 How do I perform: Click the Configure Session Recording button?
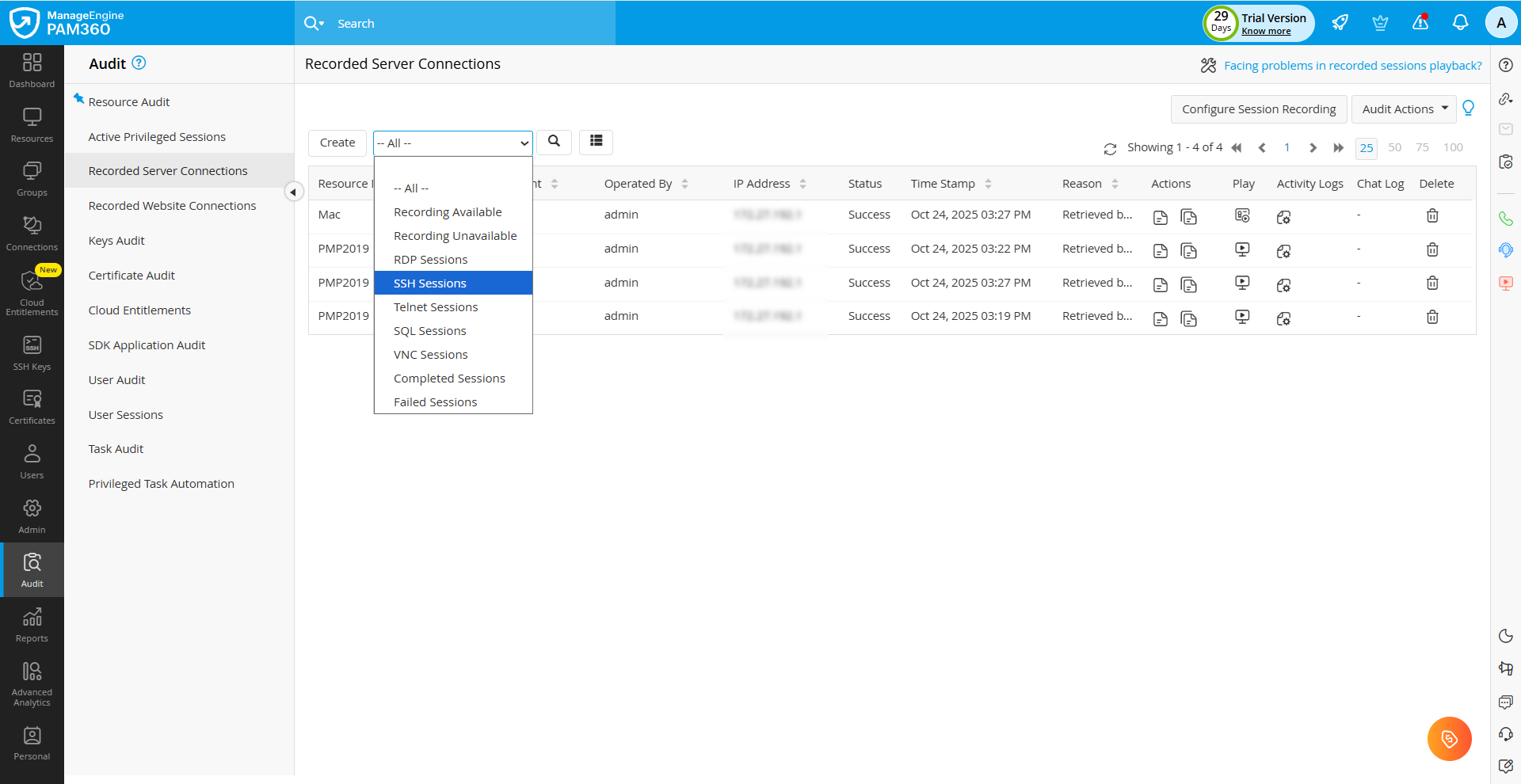click(1258, 109)
